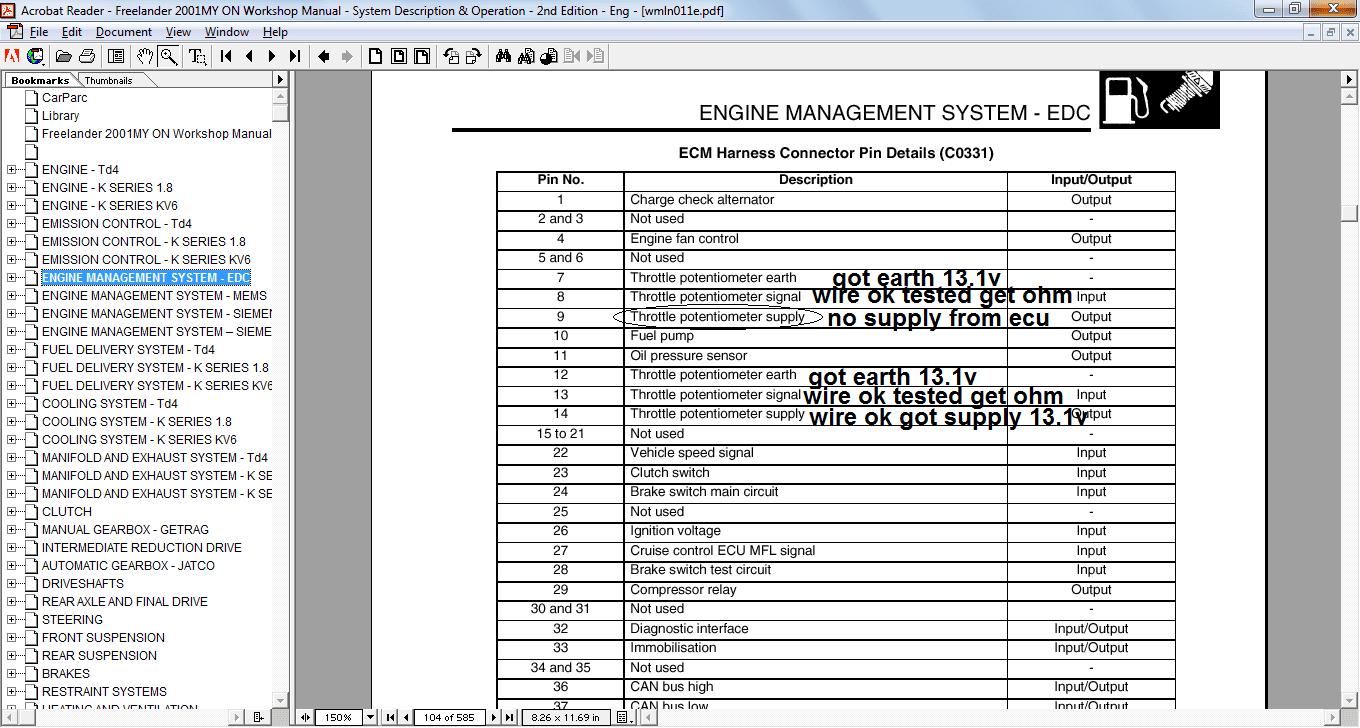Go to First Page using toolbar icon

pos(227,56)
